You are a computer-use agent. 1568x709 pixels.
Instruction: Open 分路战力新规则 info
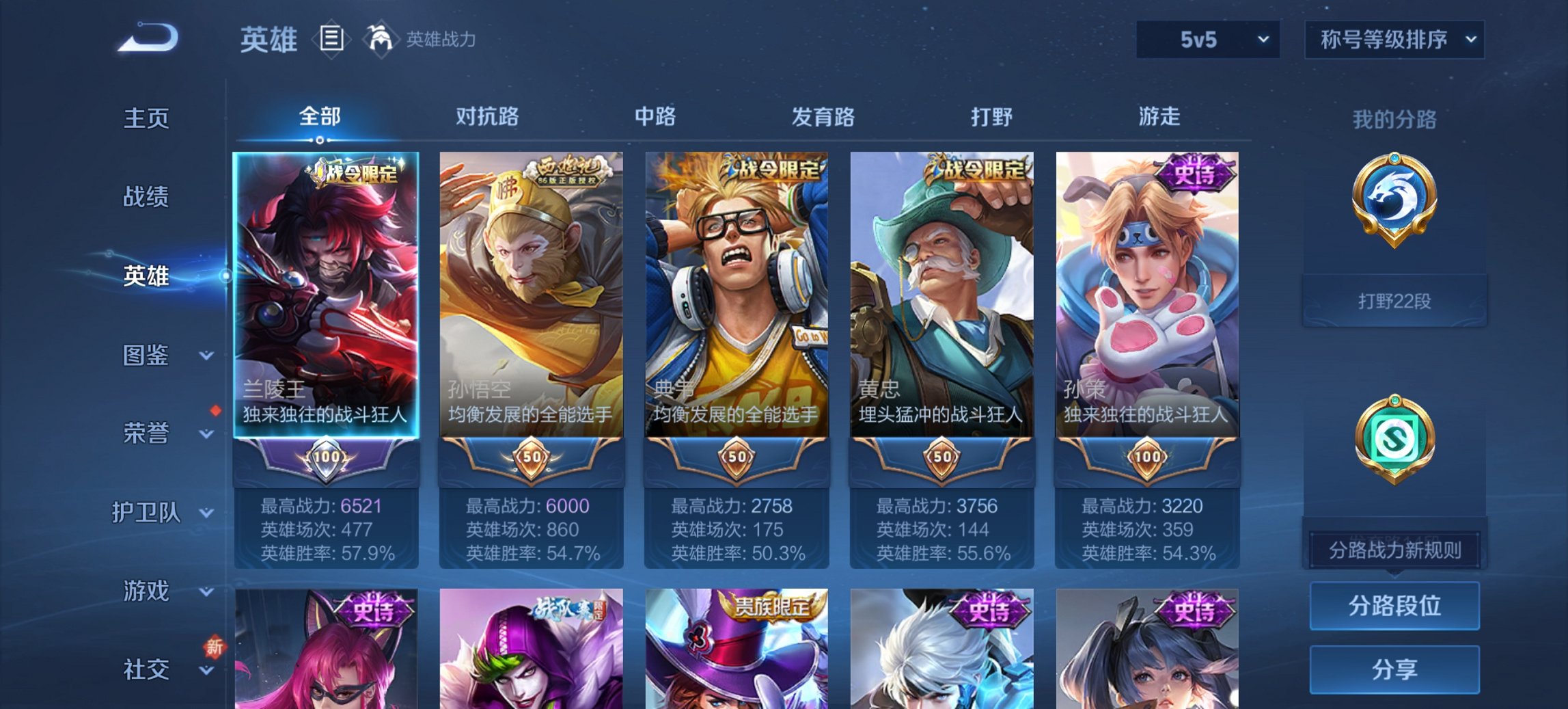(1394, 550)
